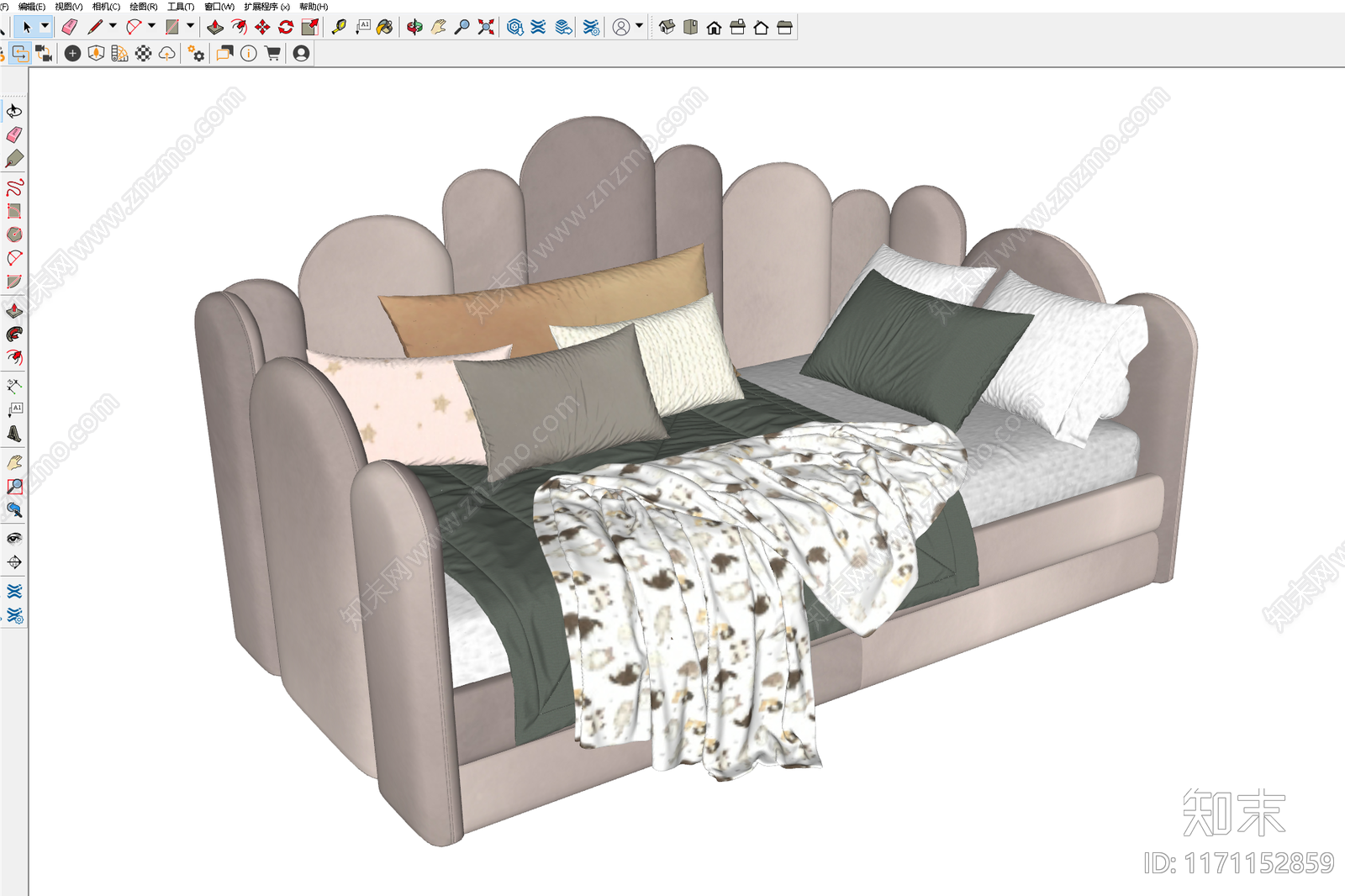
Task: Choose the Scale tool
Action: 309,28
